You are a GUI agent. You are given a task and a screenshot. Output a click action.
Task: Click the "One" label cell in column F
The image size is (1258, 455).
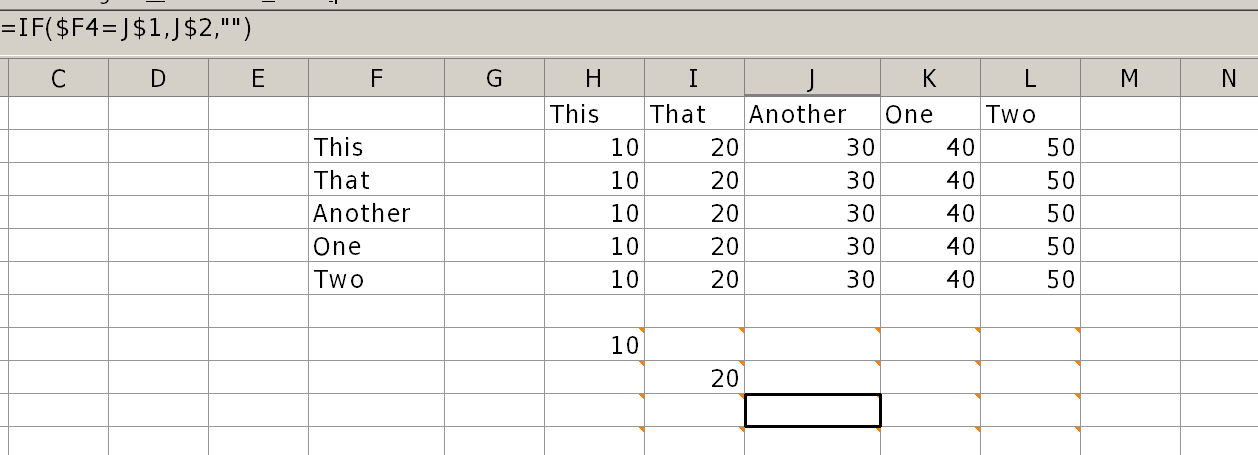(376, 246)
